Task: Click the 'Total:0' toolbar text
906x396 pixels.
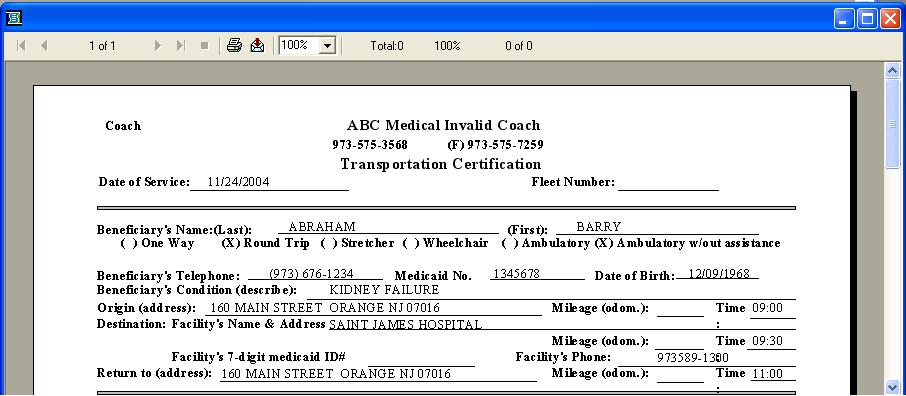Action: 387,46
